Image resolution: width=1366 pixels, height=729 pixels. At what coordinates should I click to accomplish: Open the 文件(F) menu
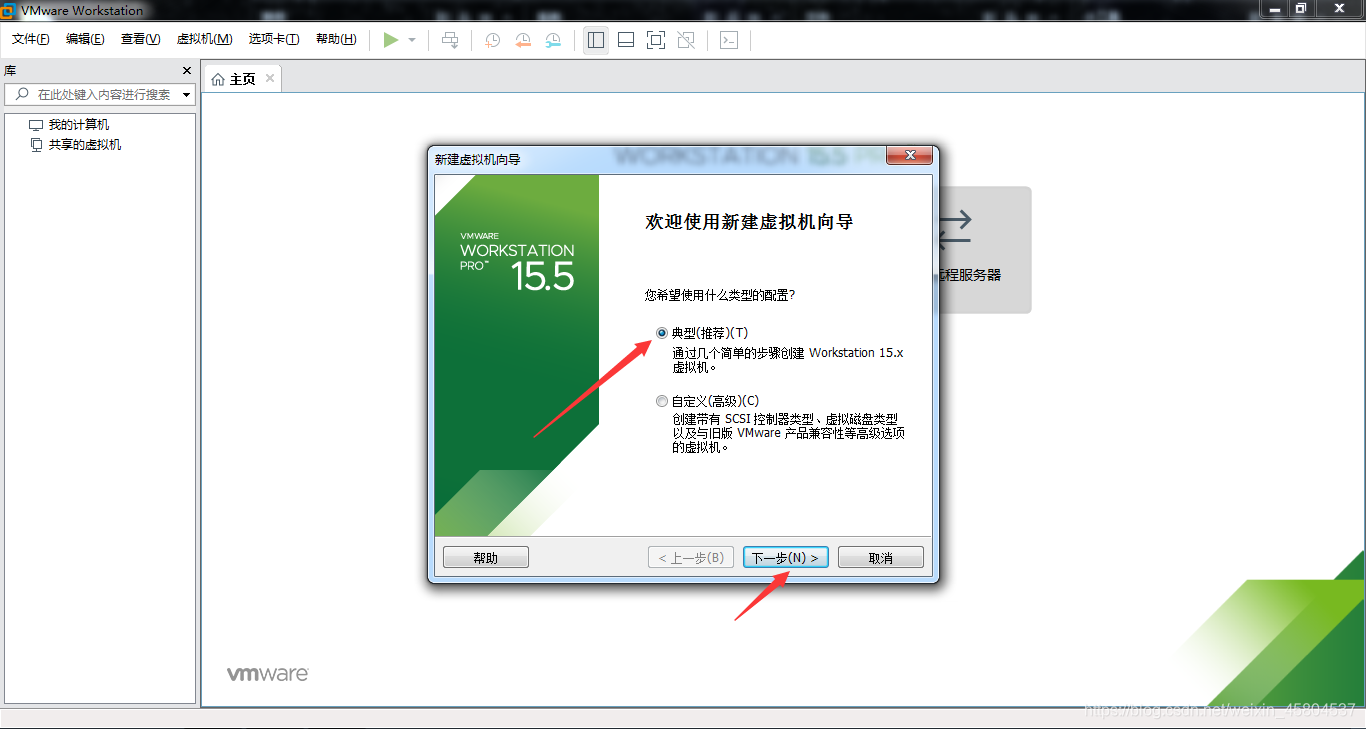[x=31, y=39]
